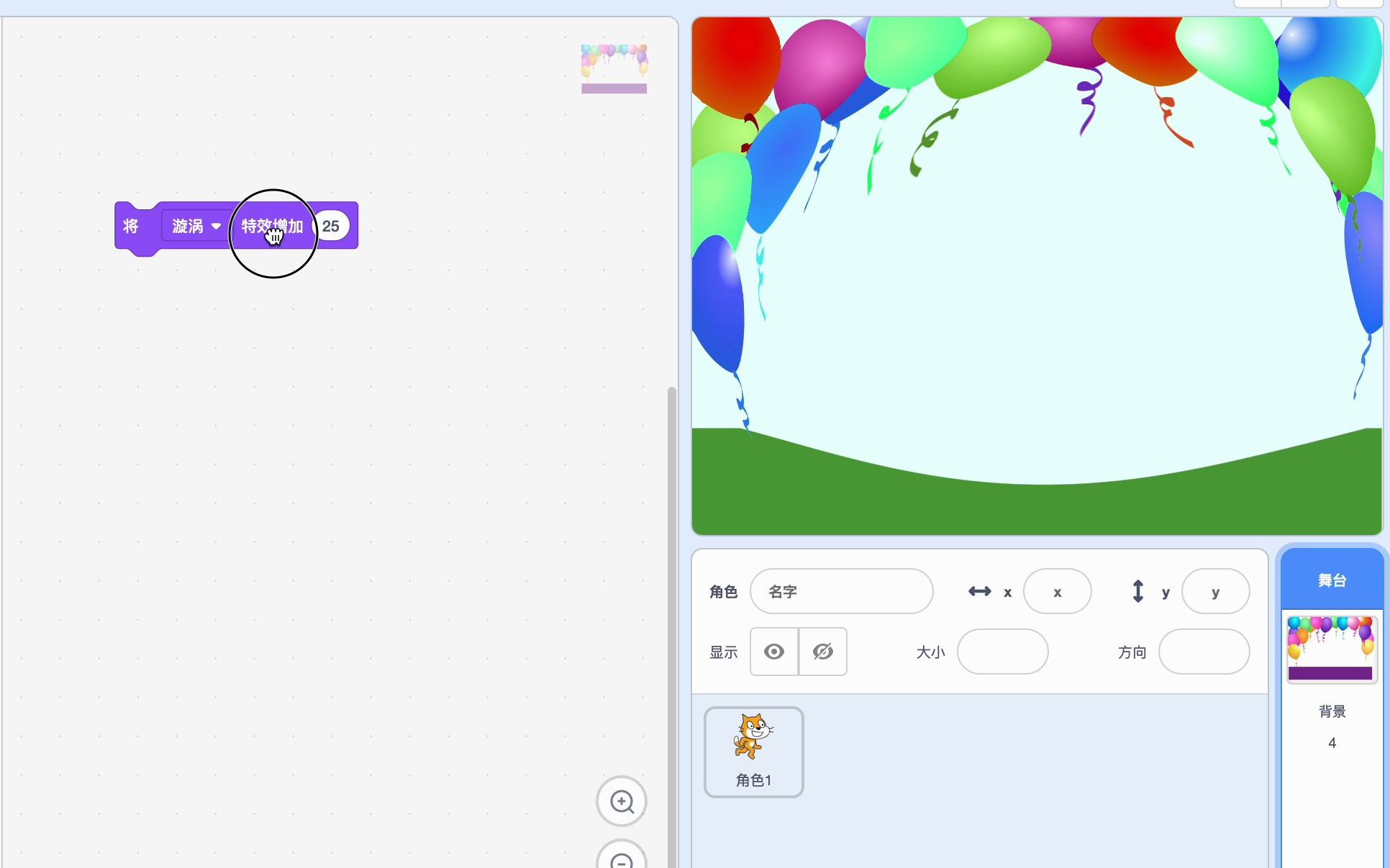1390x868 pixels.
Task: Click the 名字 sprite name field
Action: [x=842, y=591]
